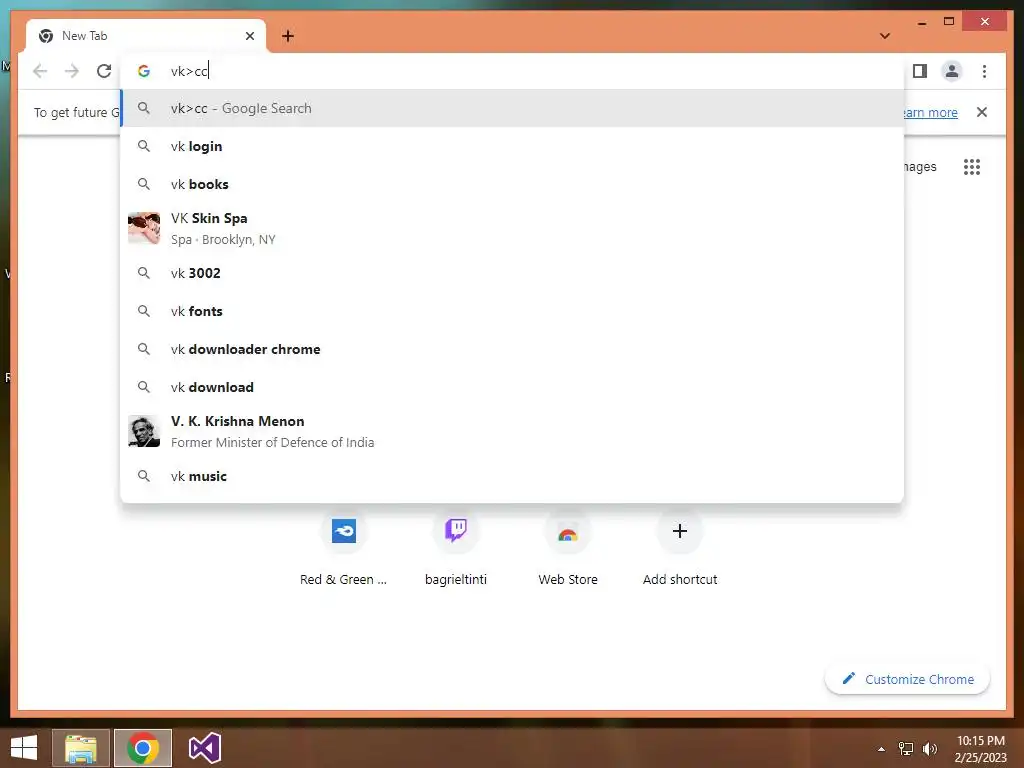Open the V. K. Krishna Menon suggestion
Viewport: 1024px width, 768px height.
point(513,432)
